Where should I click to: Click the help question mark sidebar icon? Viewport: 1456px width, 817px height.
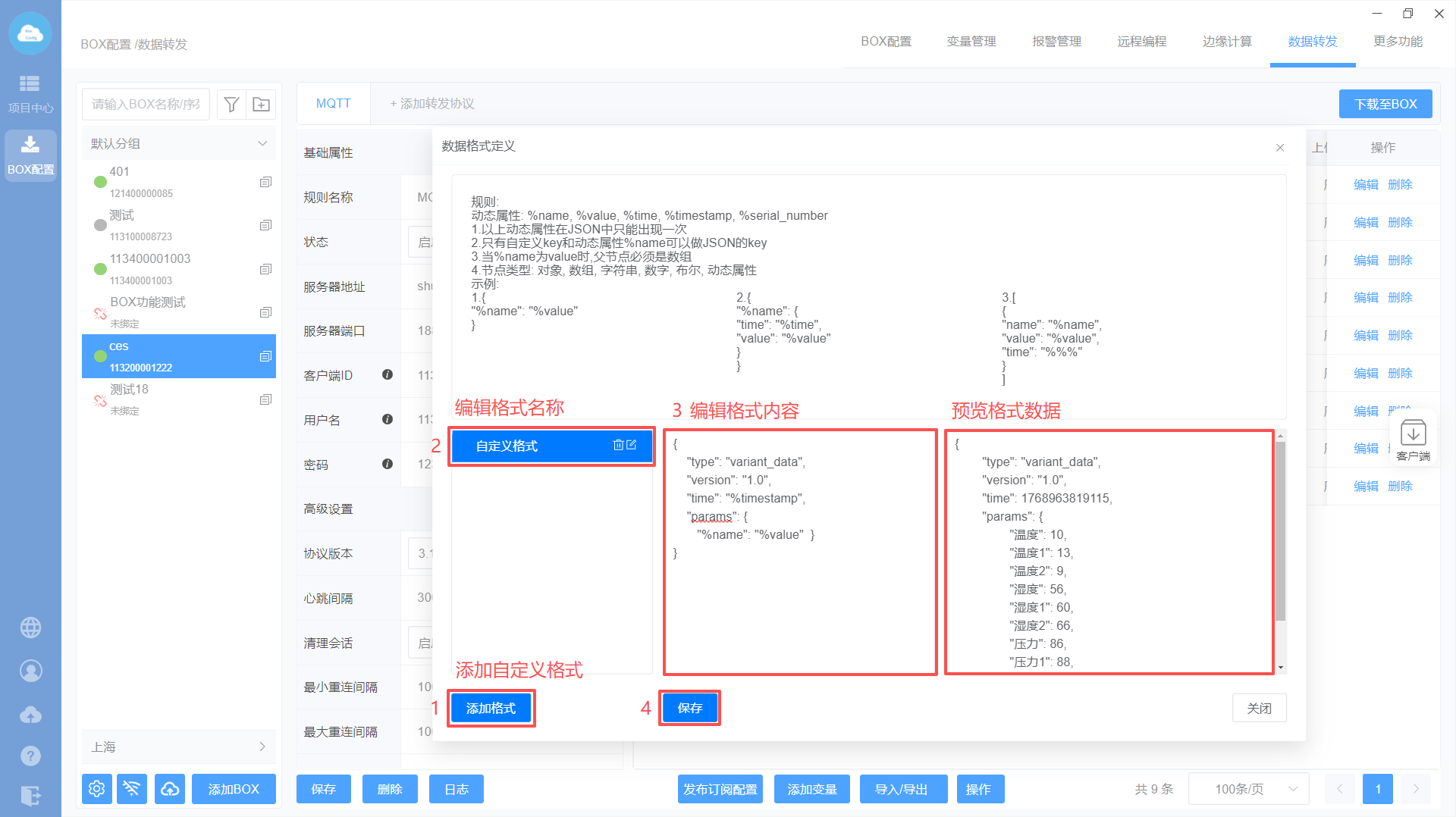pos(30,756)
